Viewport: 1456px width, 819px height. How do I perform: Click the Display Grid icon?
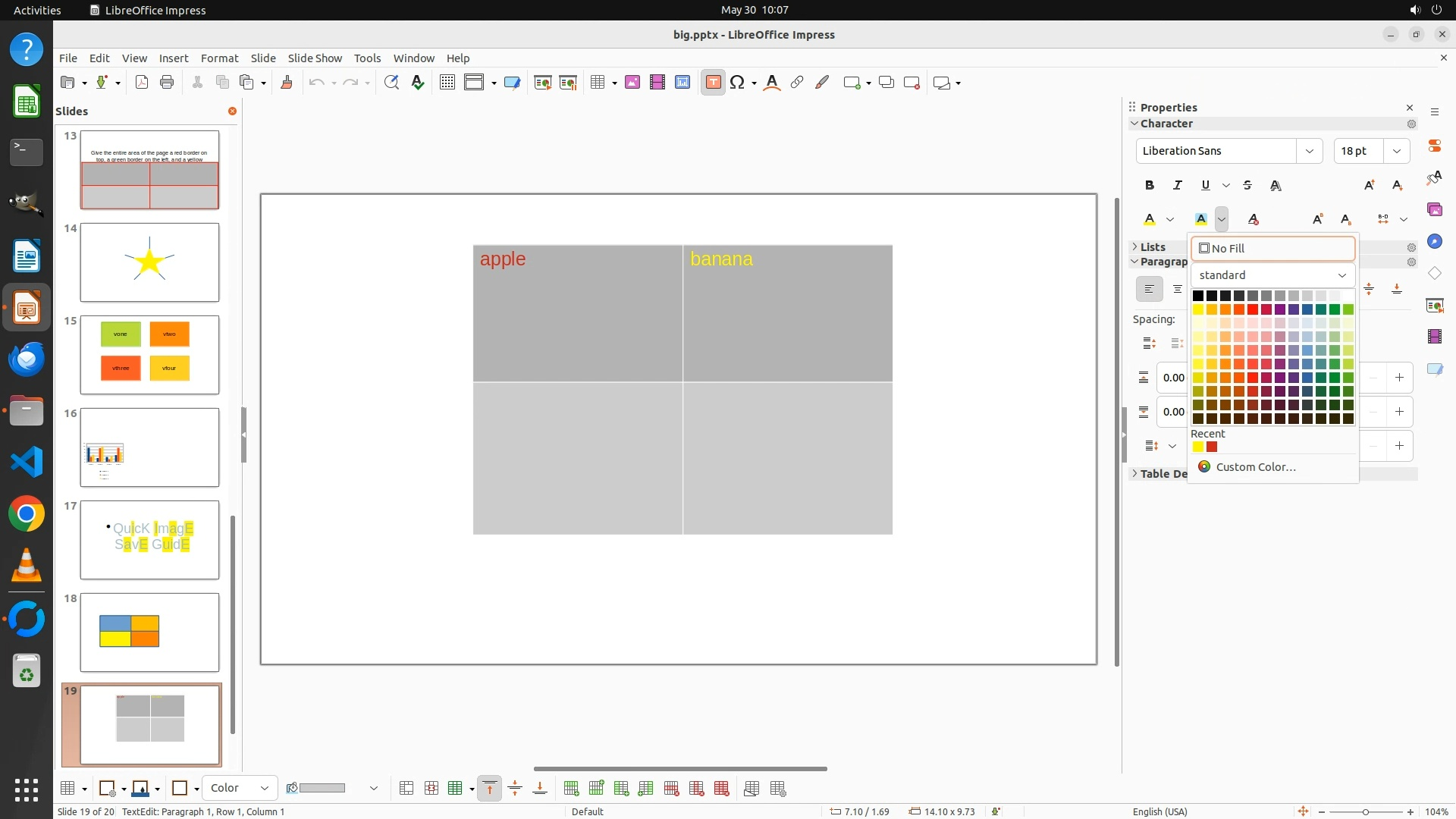click(447, 83)
